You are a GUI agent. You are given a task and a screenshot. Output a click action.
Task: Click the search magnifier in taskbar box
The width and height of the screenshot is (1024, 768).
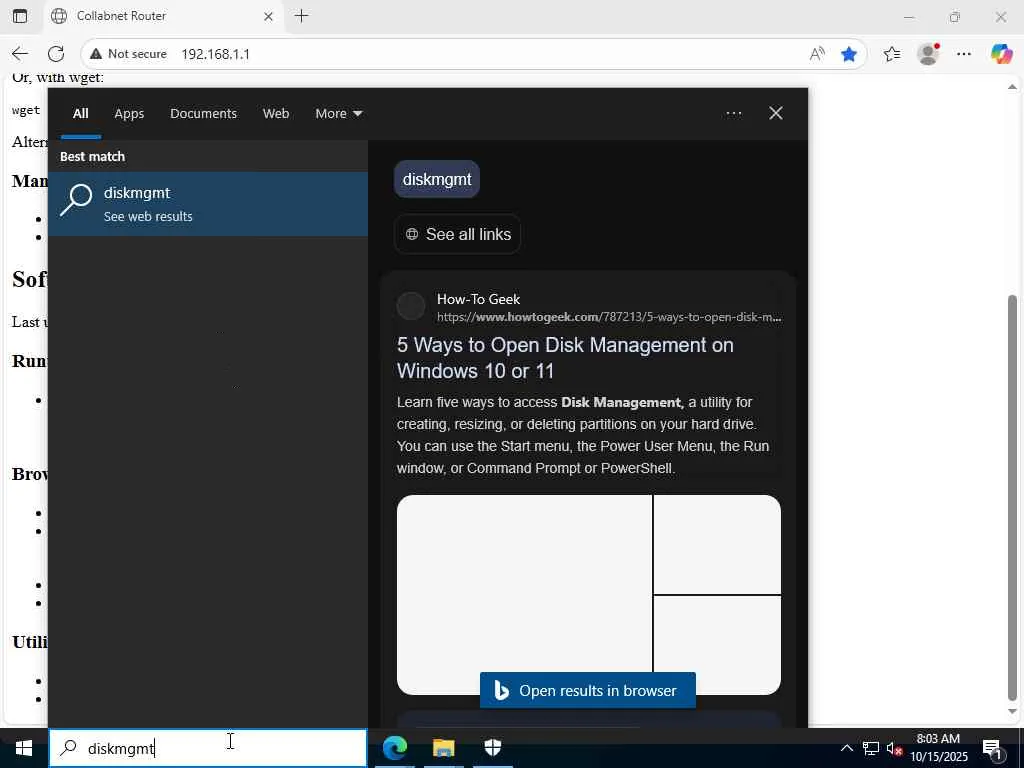point(68,748)
